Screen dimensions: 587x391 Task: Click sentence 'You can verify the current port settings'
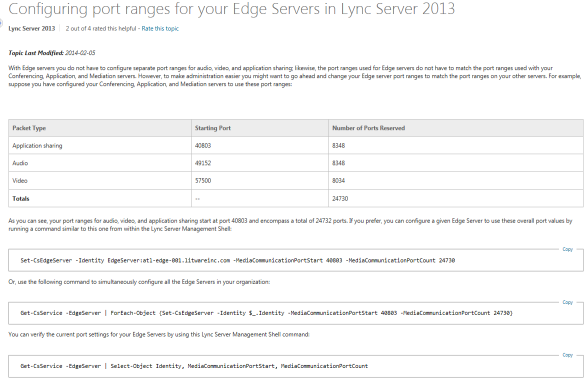(x=159, y=334)
